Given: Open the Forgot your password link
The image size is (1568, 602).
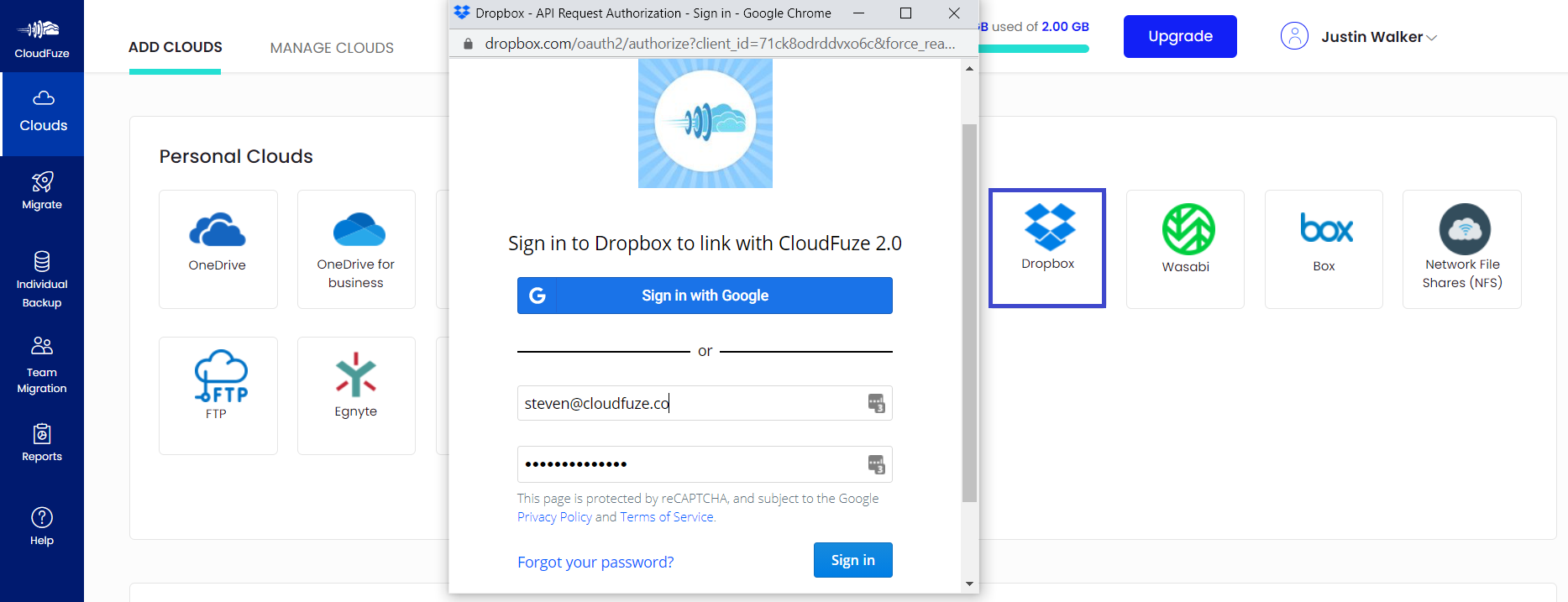Looking at the screenshot, I should point(595,562).
